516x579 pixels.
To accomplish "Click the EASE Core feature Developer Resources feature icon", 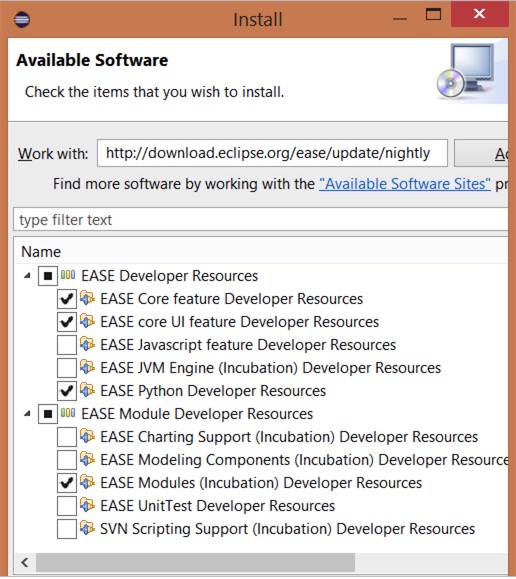I will click(x=87, y=298).
